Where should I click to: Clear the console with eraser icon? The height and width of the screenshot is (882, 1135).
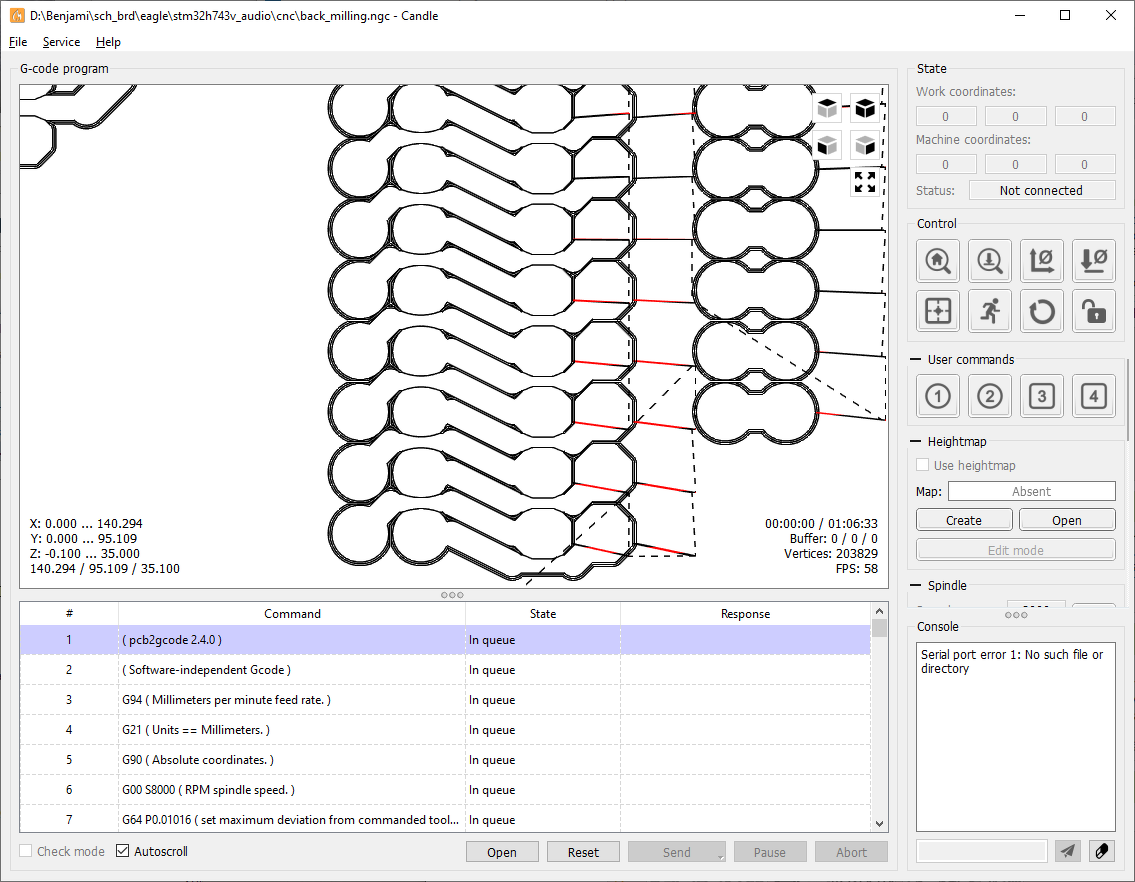point(1102,851)
